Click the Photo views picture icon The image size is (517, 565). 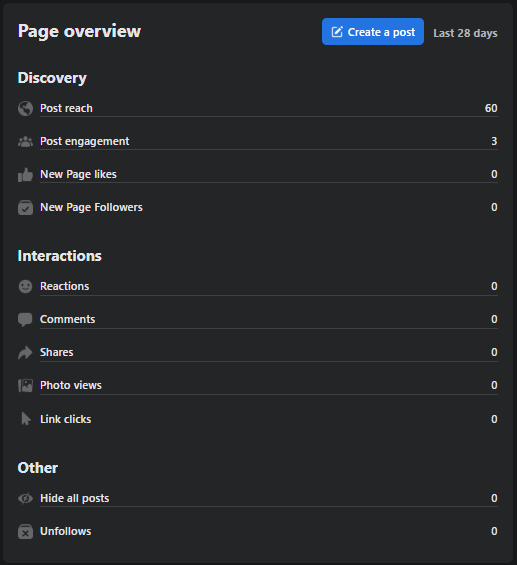[x=25, y=386]
